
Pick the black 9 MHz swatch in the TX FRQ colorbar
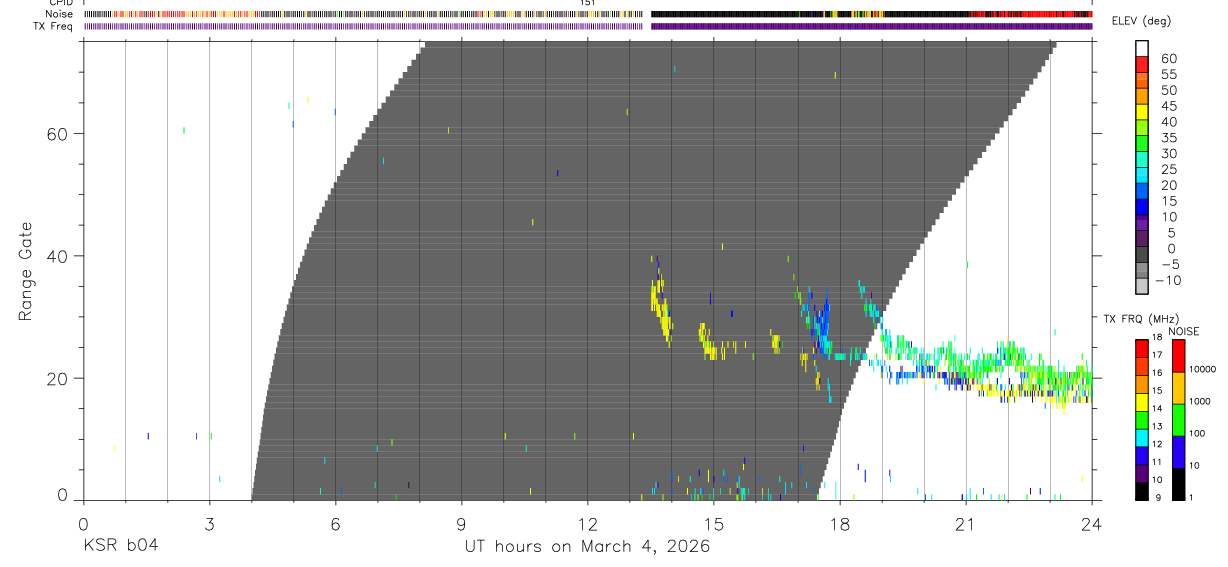pos(1142,492)
